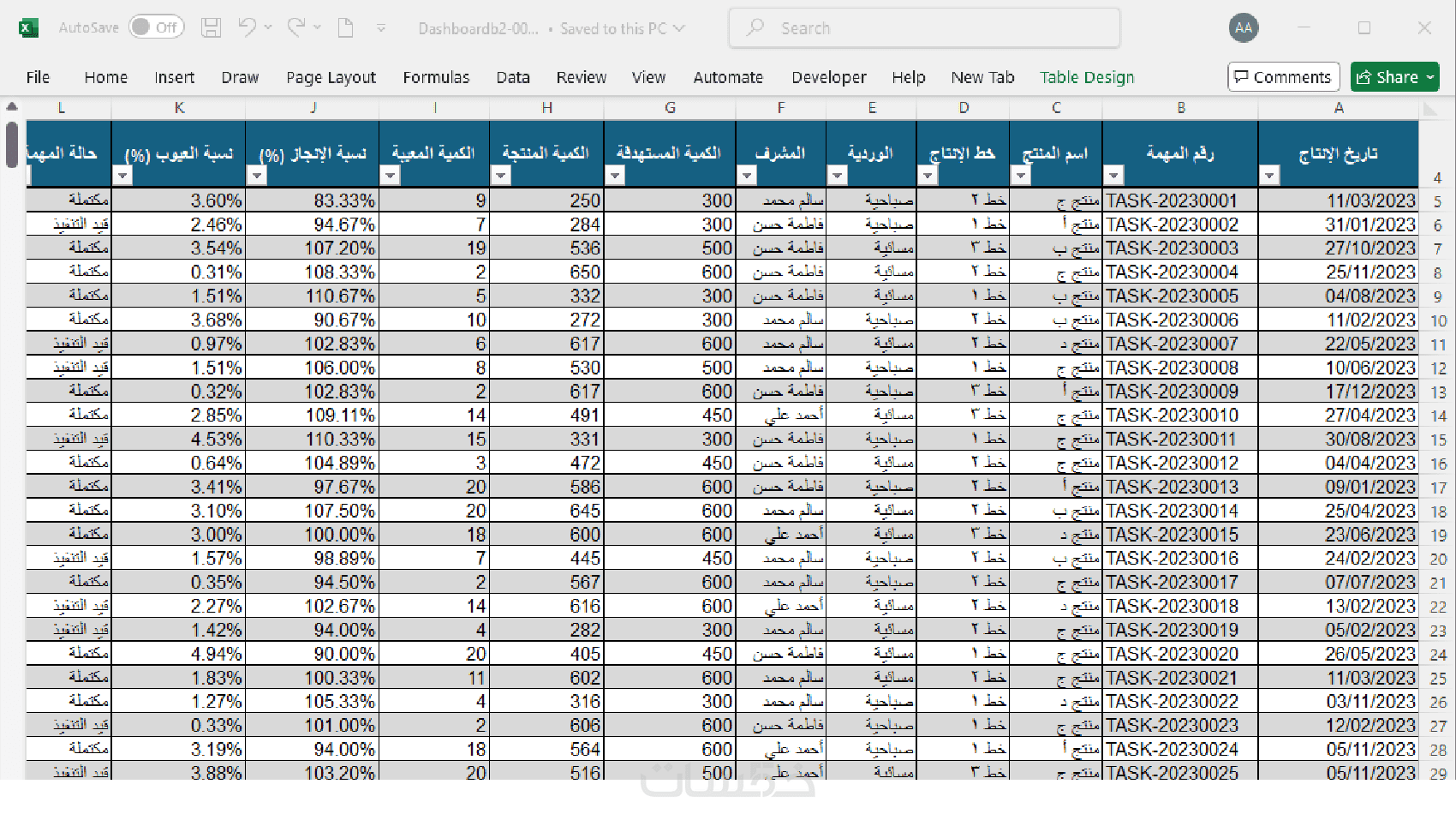Screen dimensions: 1456x814
Task: Toggle the AutoSave switch
Action: click(x=157, y=27)
